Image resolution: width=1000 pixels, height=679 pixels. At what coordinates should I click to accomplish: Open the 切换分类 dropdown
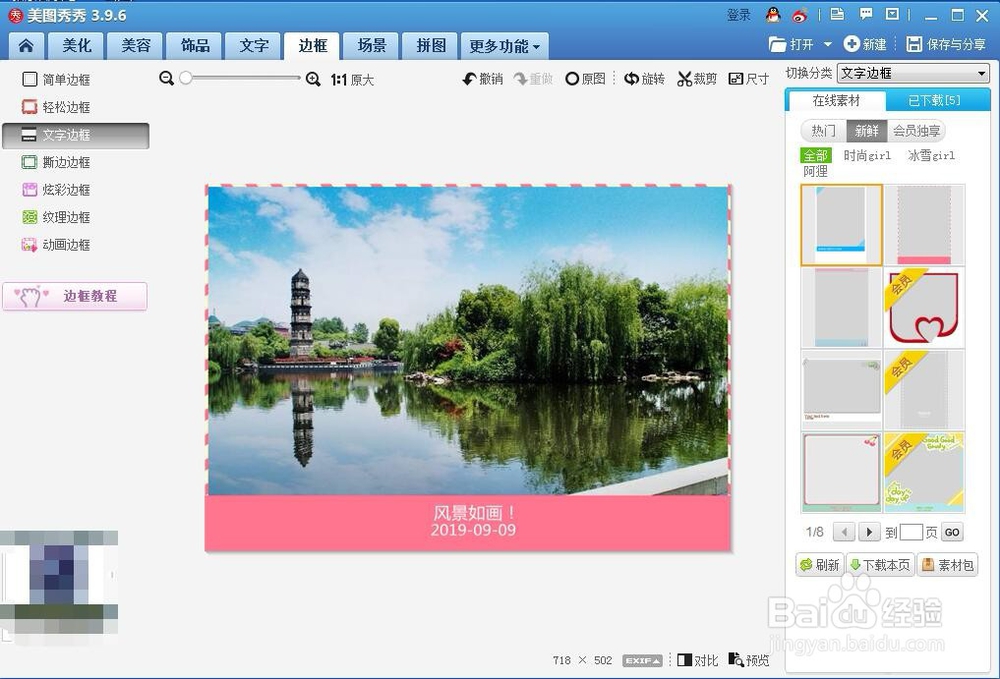(913, 72)
